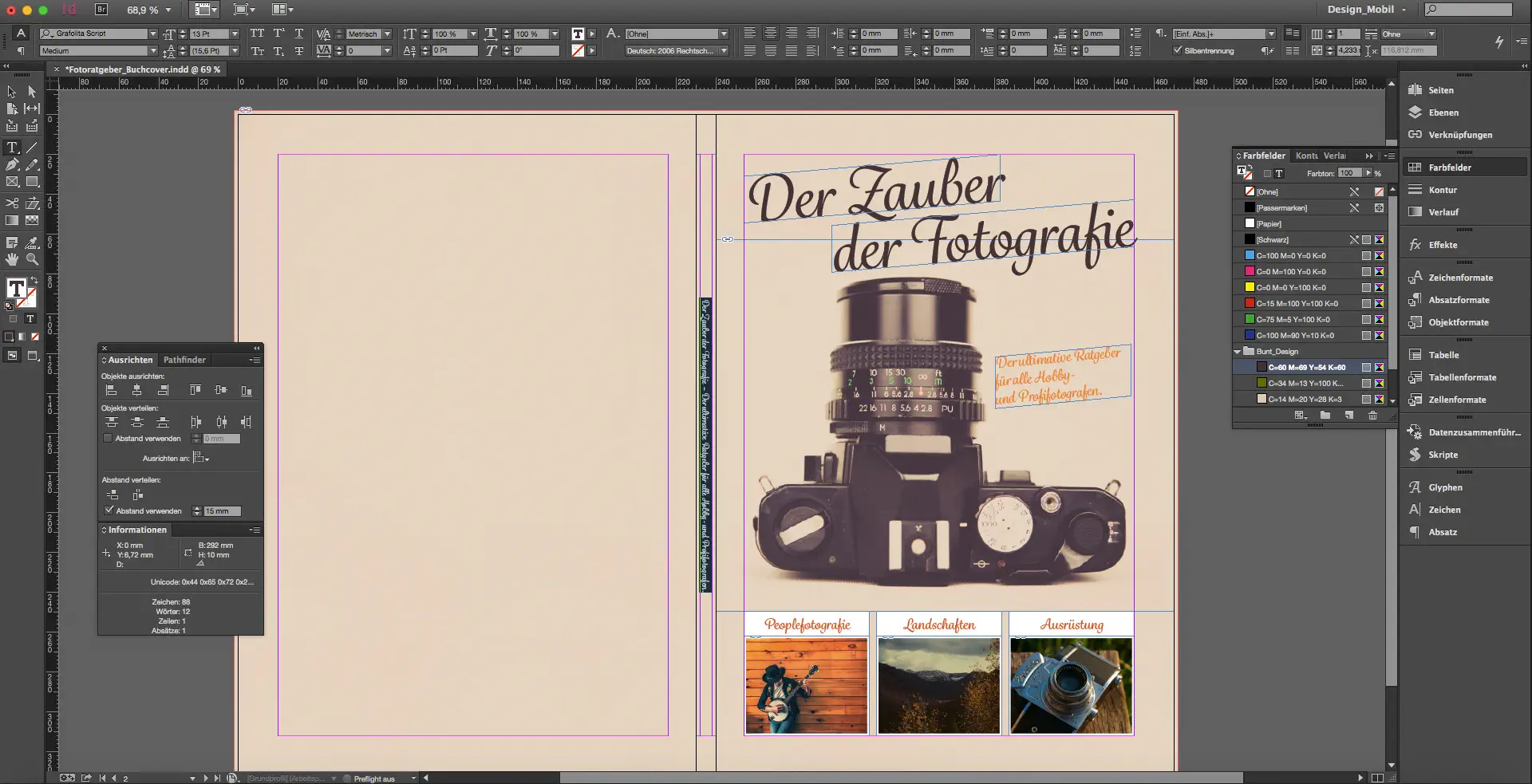This screenshot has height=784, width=1532.
Task: Switch to the Pathfinder tab
Action: click(184, 360)
